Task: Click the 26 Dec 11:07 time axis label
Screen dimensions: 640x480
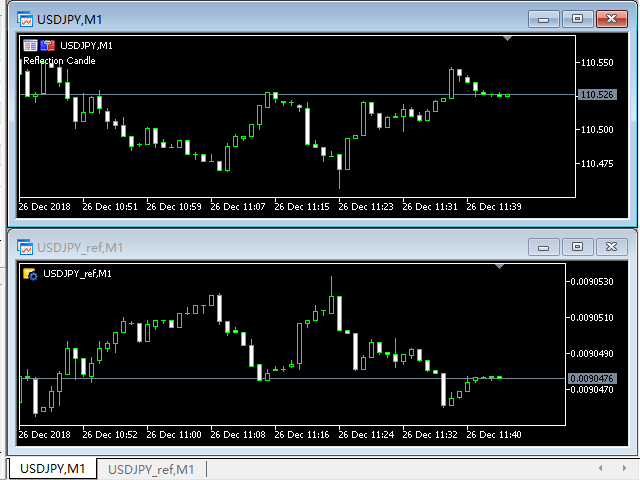Action: (240, 207)
